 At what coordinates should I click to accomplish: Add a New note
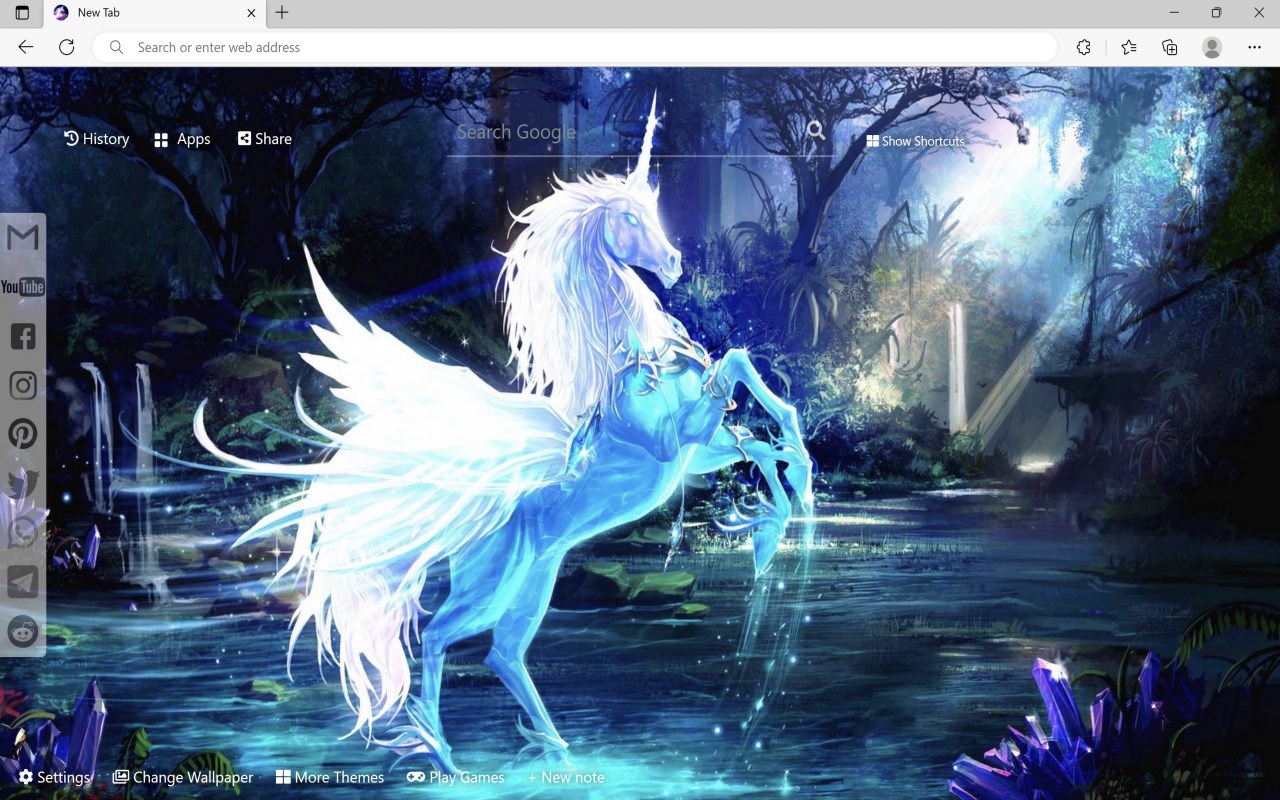tap(566, 777)
